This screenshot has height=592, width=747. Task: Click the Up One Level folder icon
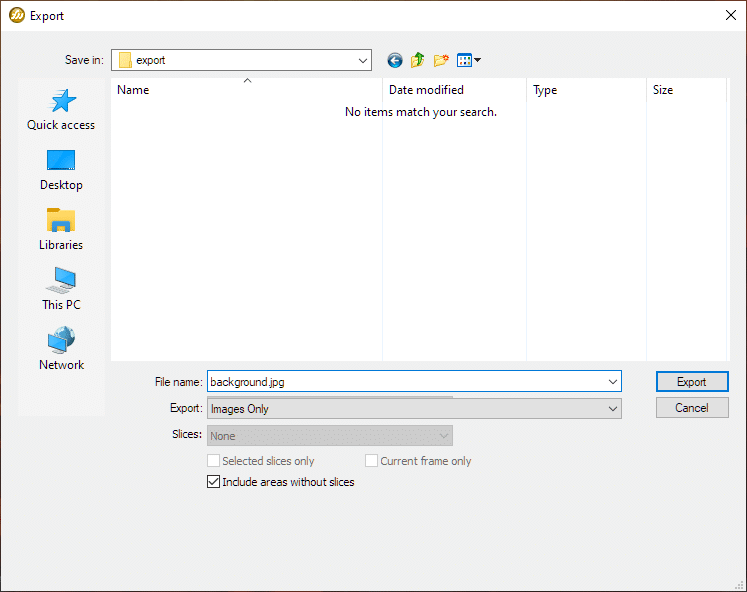click(417, 60)
